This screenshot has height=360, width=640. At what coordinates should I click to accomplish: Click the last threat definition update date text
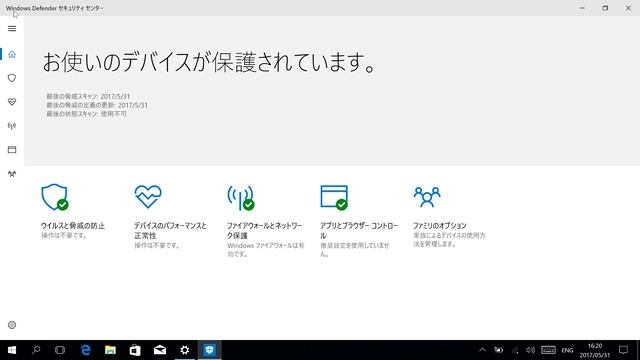click(97, 105)
